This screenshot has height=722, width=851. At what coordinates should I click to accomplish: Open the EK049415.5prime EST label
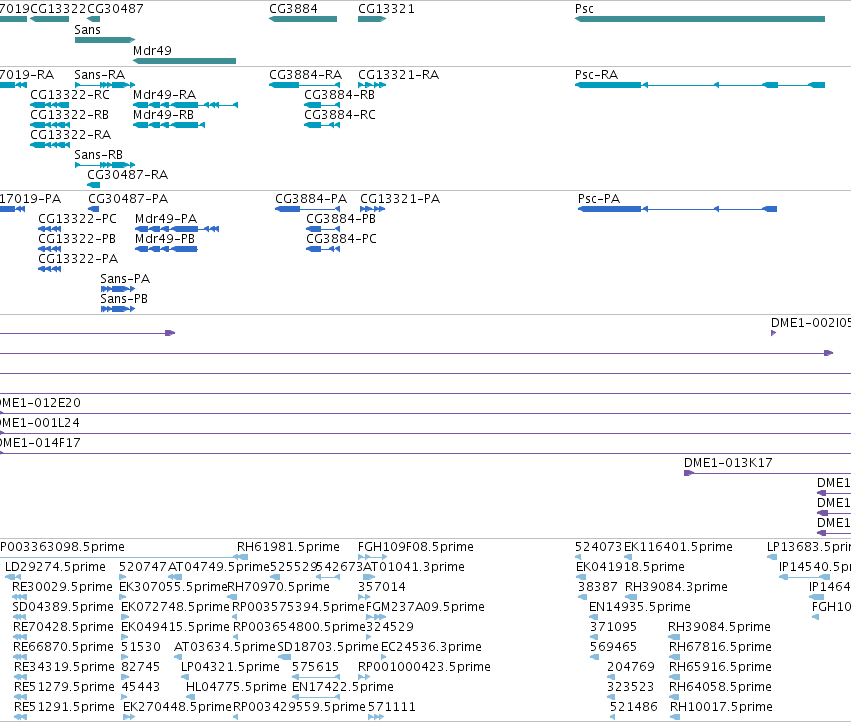point(175,627)
